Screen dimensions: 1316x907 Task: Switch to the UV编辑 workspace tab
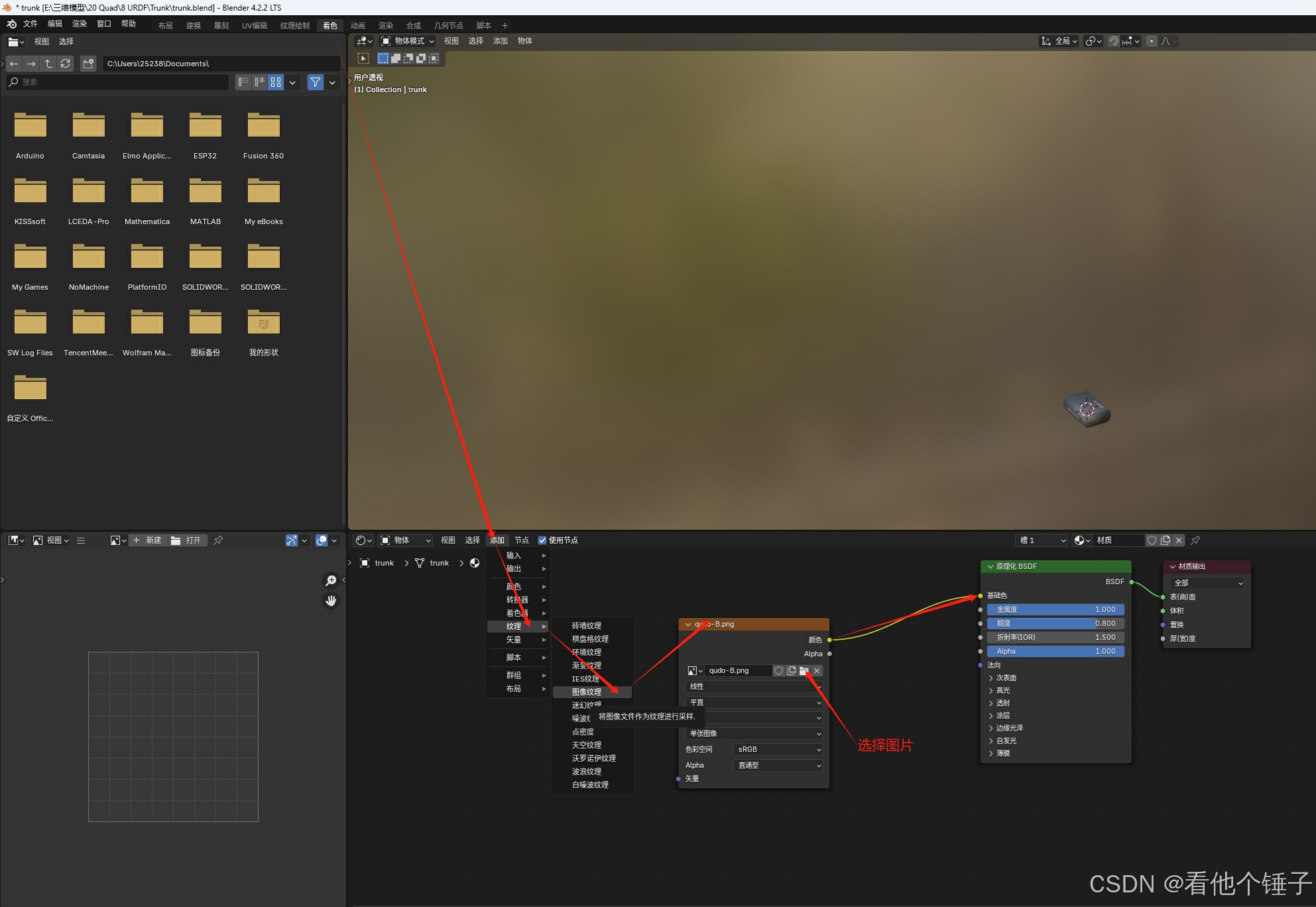tap(254, 25)
